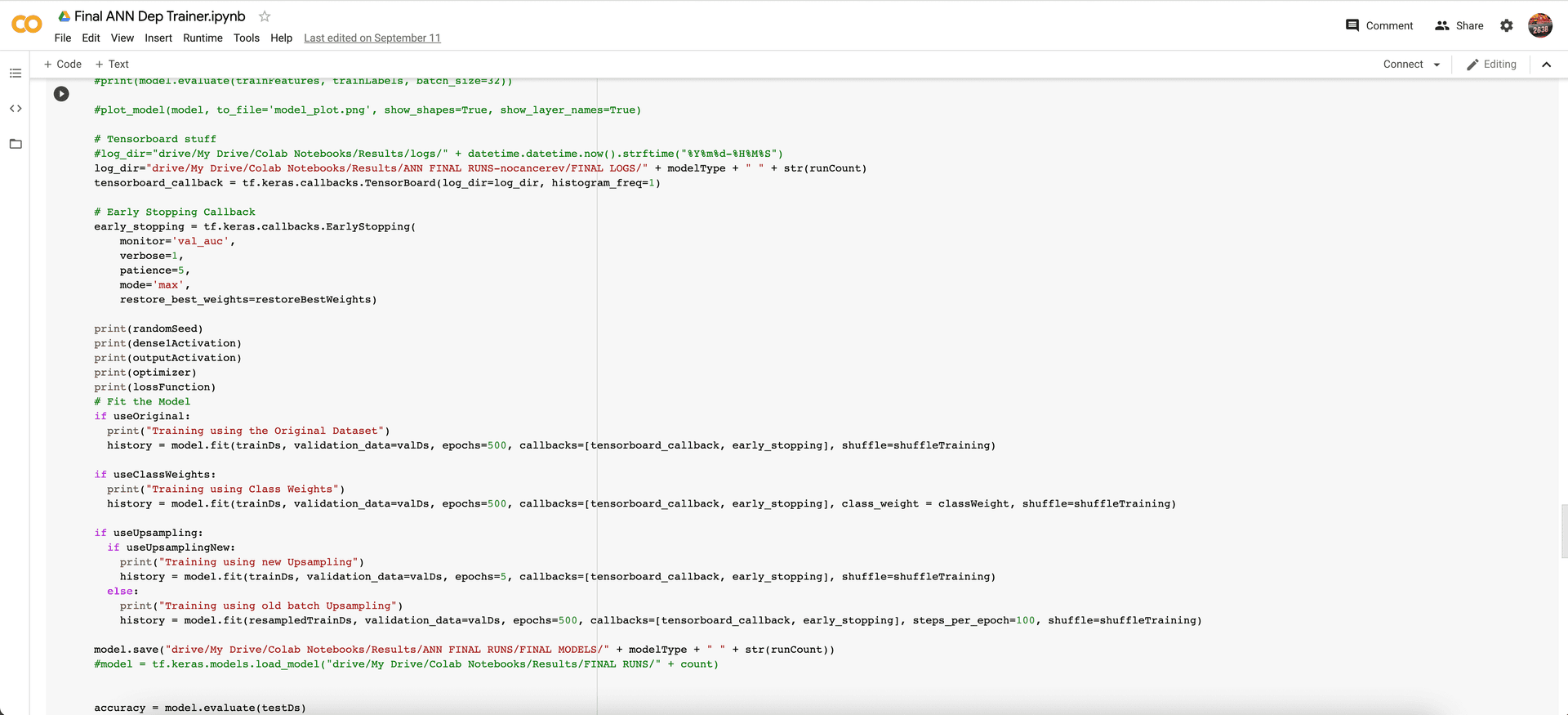The image size is (1568, 715).
Task: Star this notebook
Action: (x=265, y=16)
